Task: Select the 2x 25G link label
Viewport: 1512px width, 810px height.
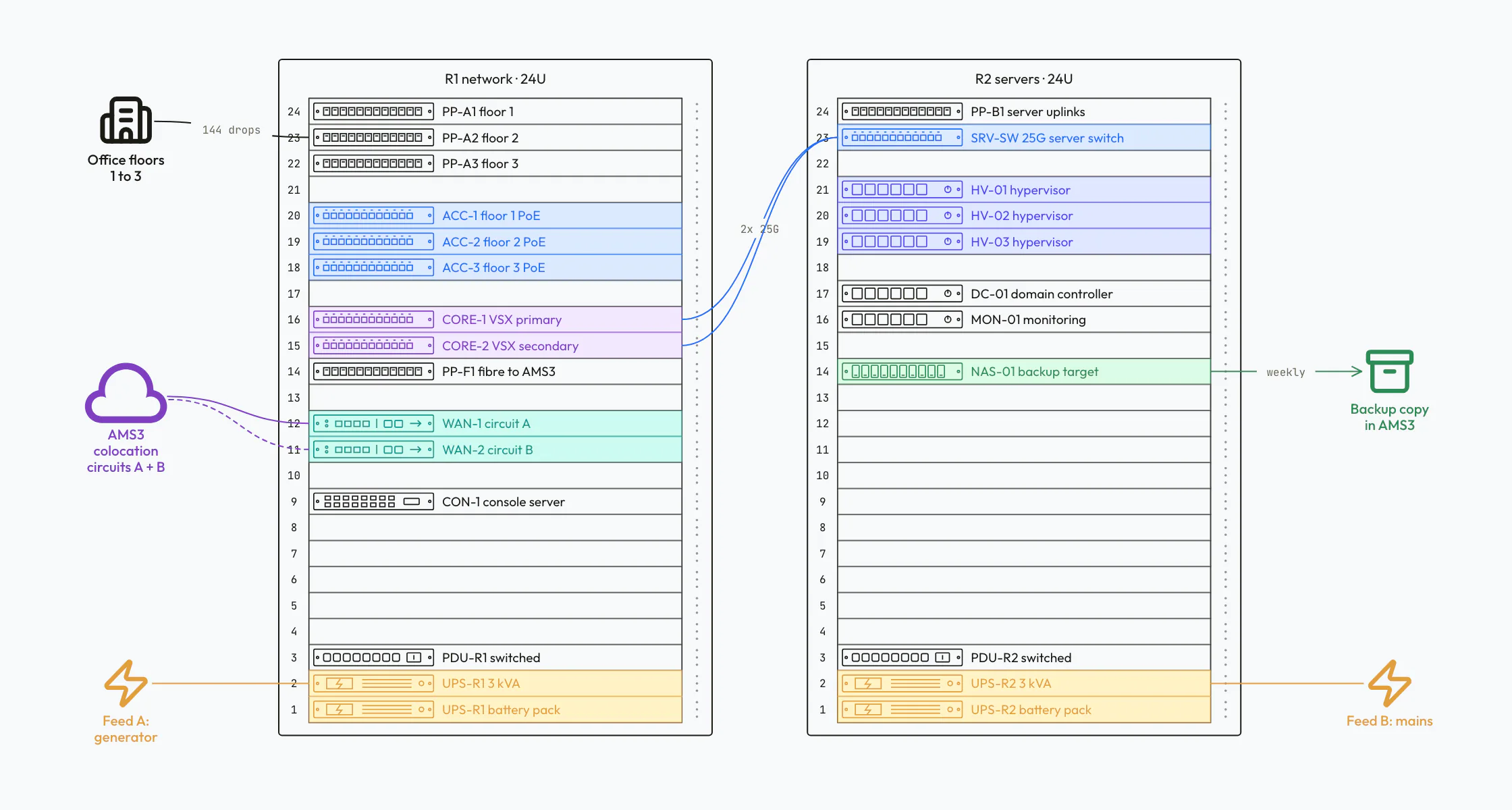Action: coord(759,230)
